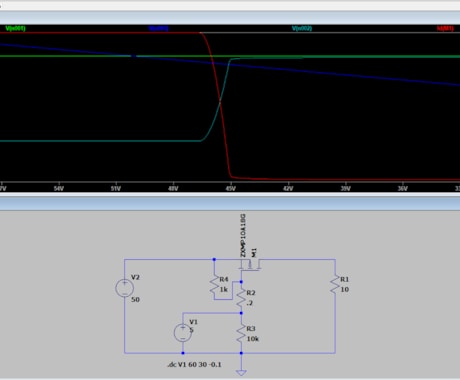Click the V1 voltage source symbol
The image size is (460, 380).
(x=183, y=333)
